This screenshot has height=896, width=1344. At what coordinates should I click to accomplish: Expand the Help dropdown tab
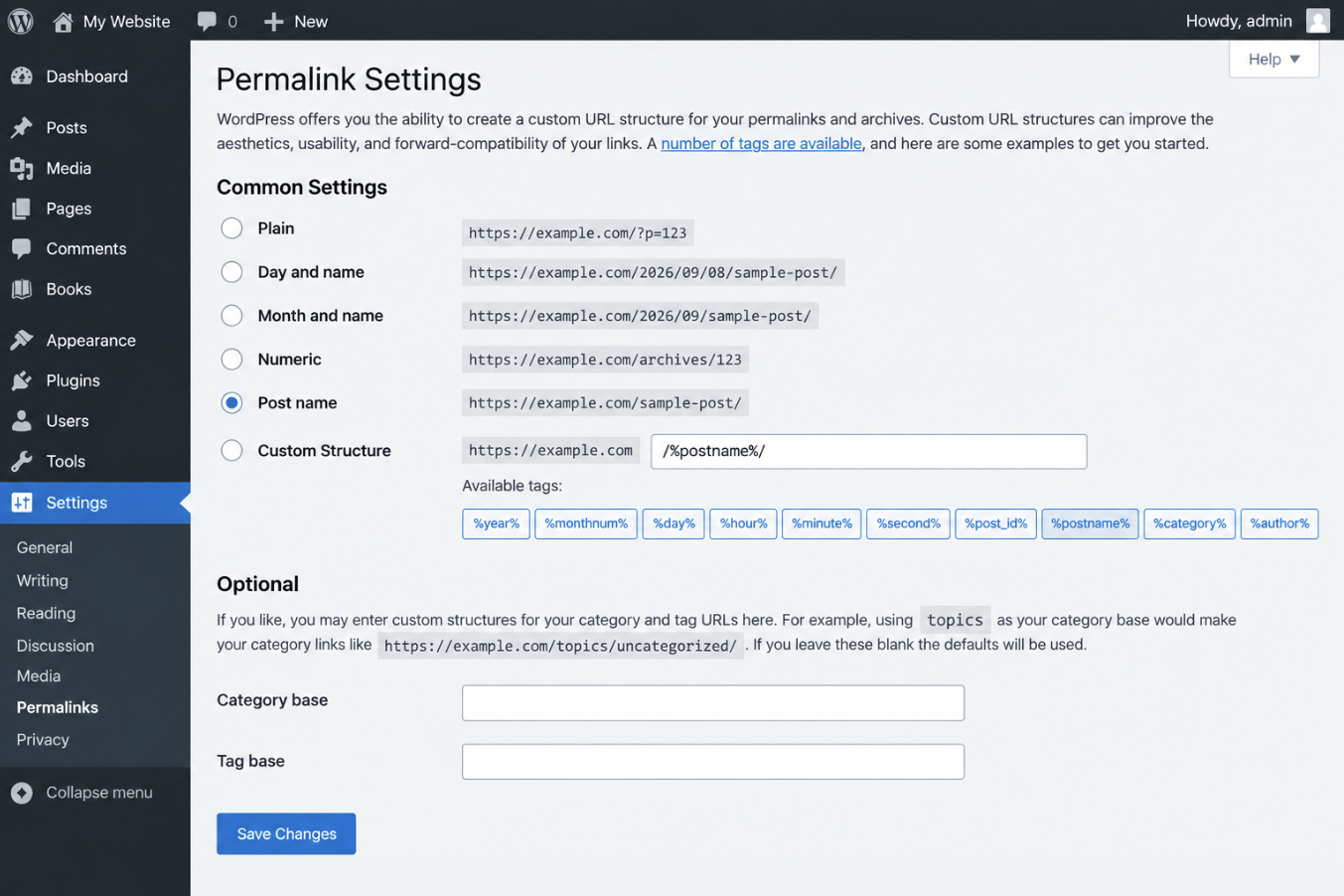pos(1273,60)
